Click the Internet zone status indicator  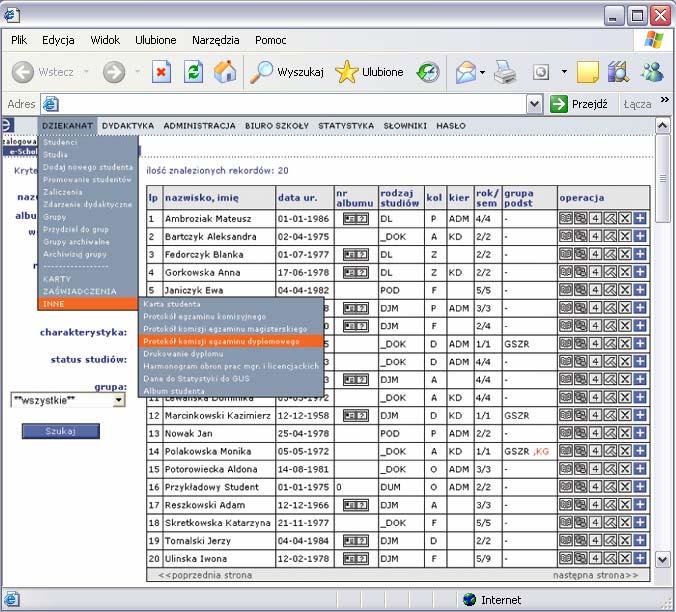point(492,600)
